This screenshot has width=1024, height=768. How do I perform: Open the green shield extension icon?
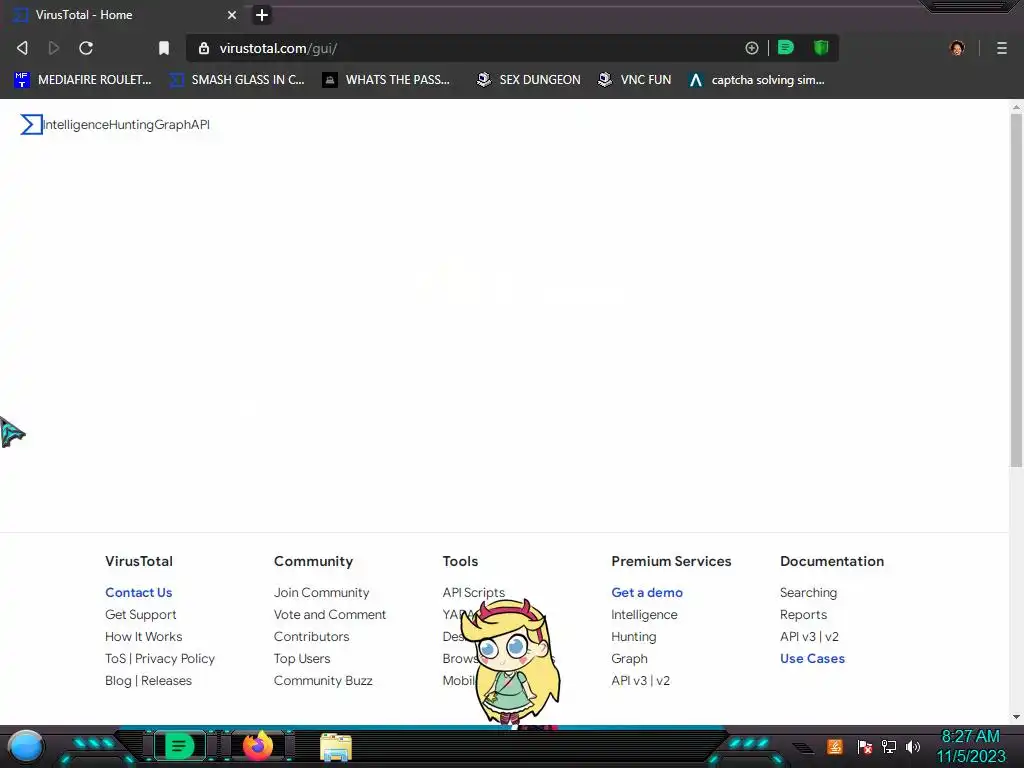coord(821,47)
